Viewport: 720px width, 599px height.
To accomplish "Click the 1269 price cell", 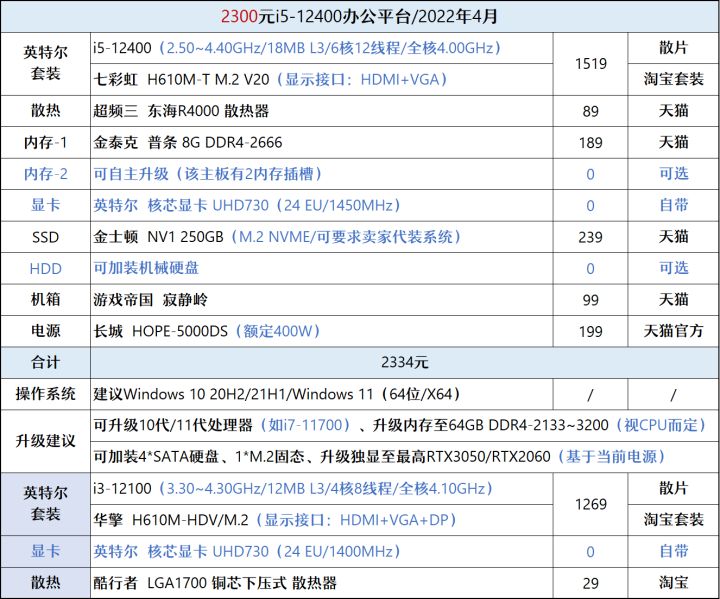I will pyautogui.click(x=591, y=504).
